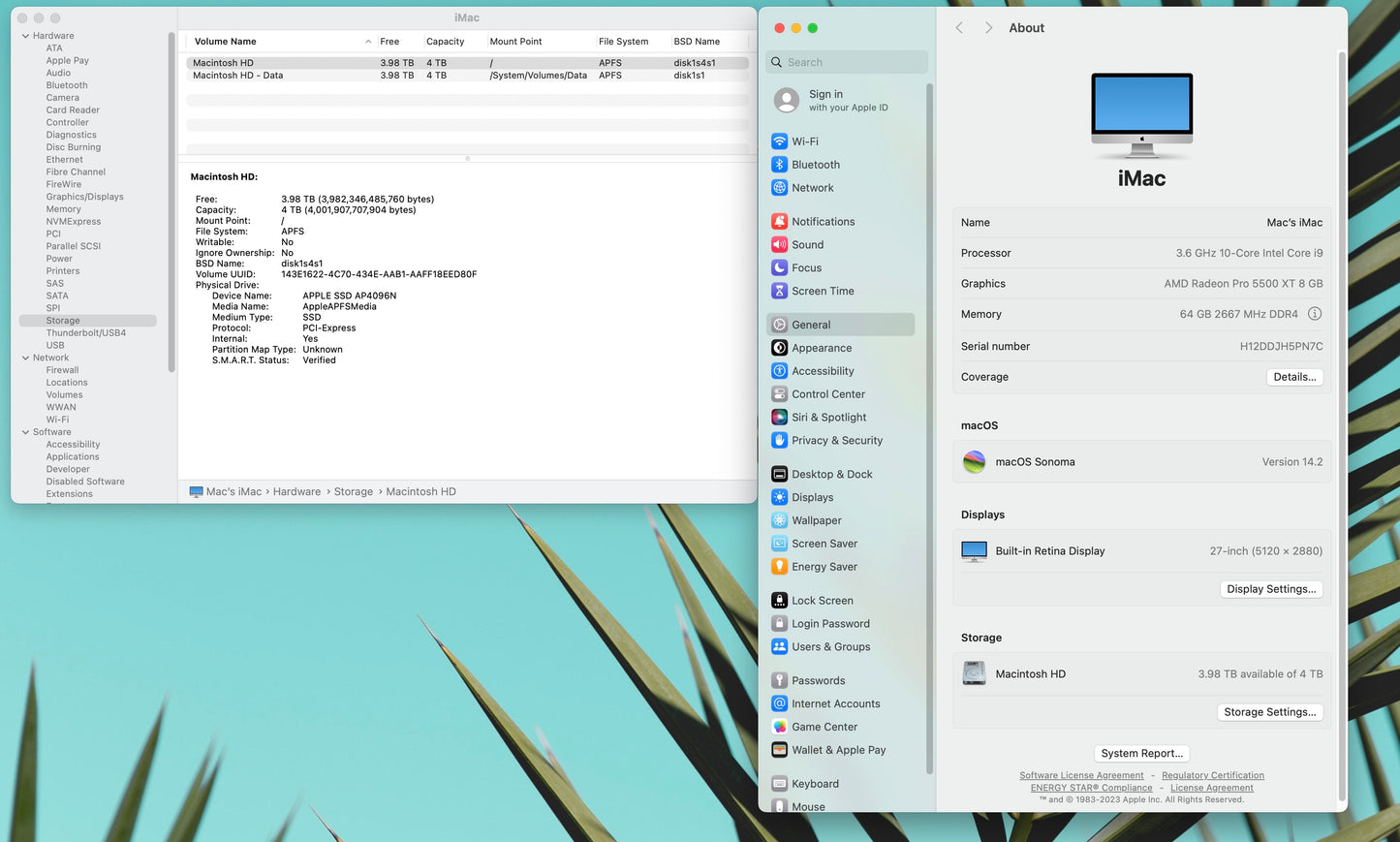Open Privacy & Security hand icon
Image resolution: width=1400 pixels, height=842 pixels.
779,441
